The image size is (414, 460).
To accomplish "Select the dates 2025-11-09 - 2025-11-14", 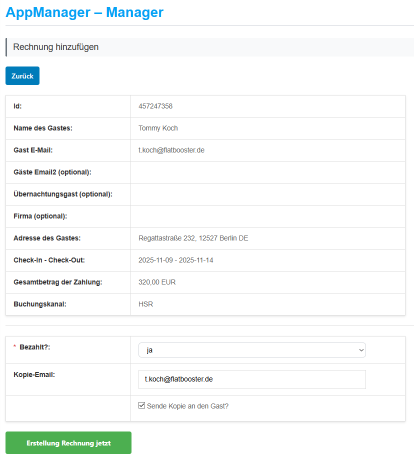I will [176, 260].
